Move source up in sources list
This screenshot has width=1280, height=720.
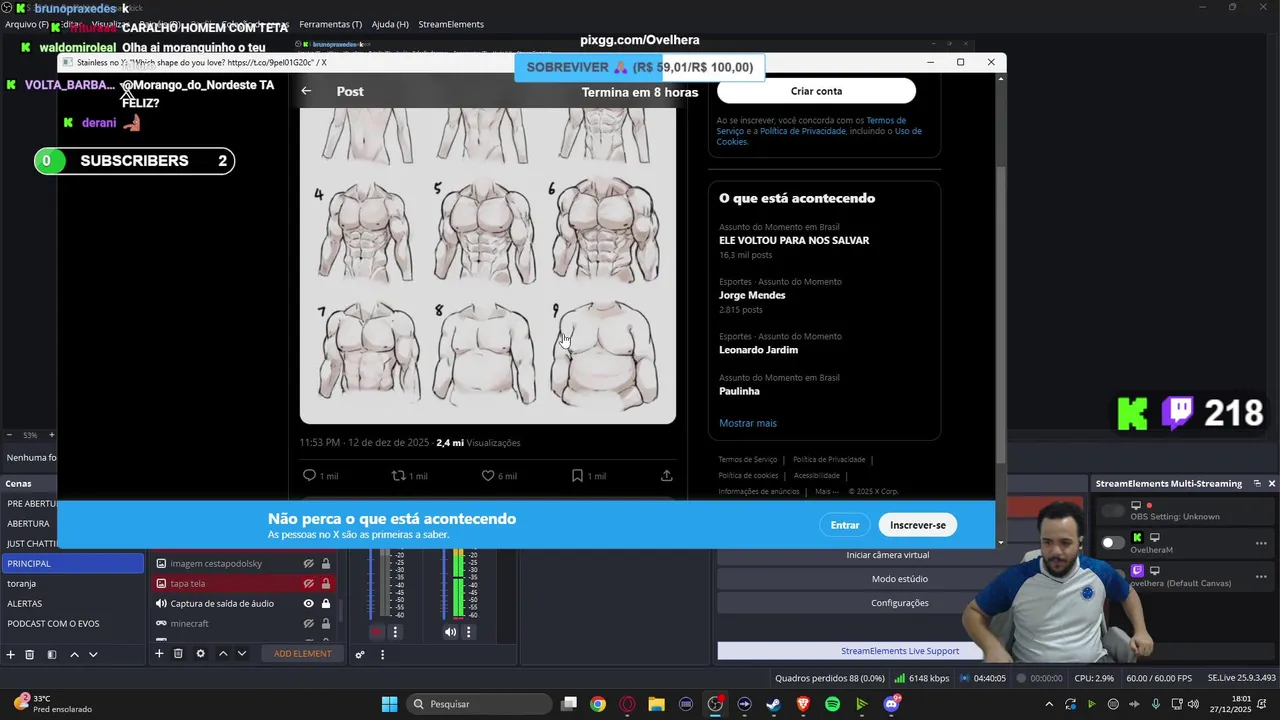pos(223,654)
